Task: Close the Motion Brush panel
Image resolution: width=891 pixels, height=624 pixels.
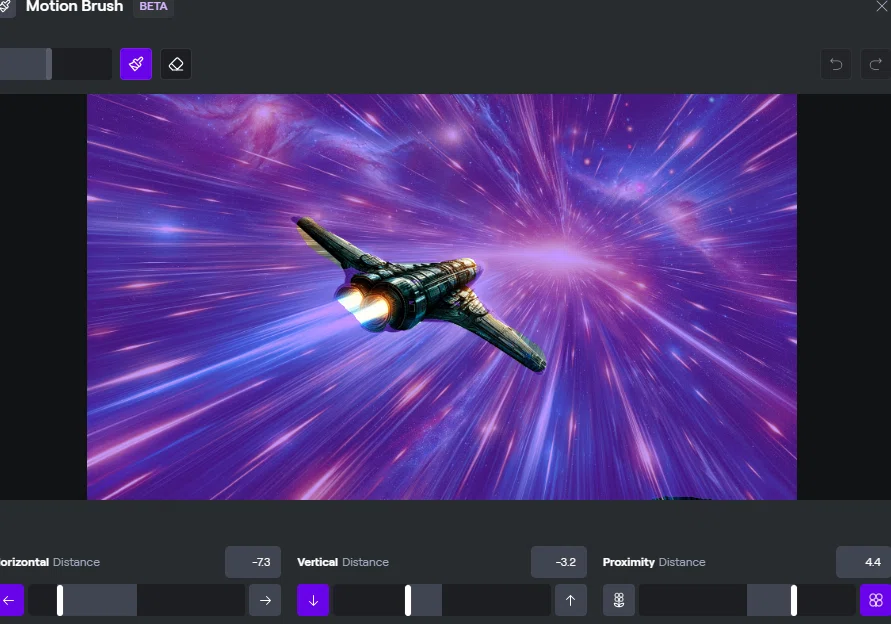Action: point(881,6)
